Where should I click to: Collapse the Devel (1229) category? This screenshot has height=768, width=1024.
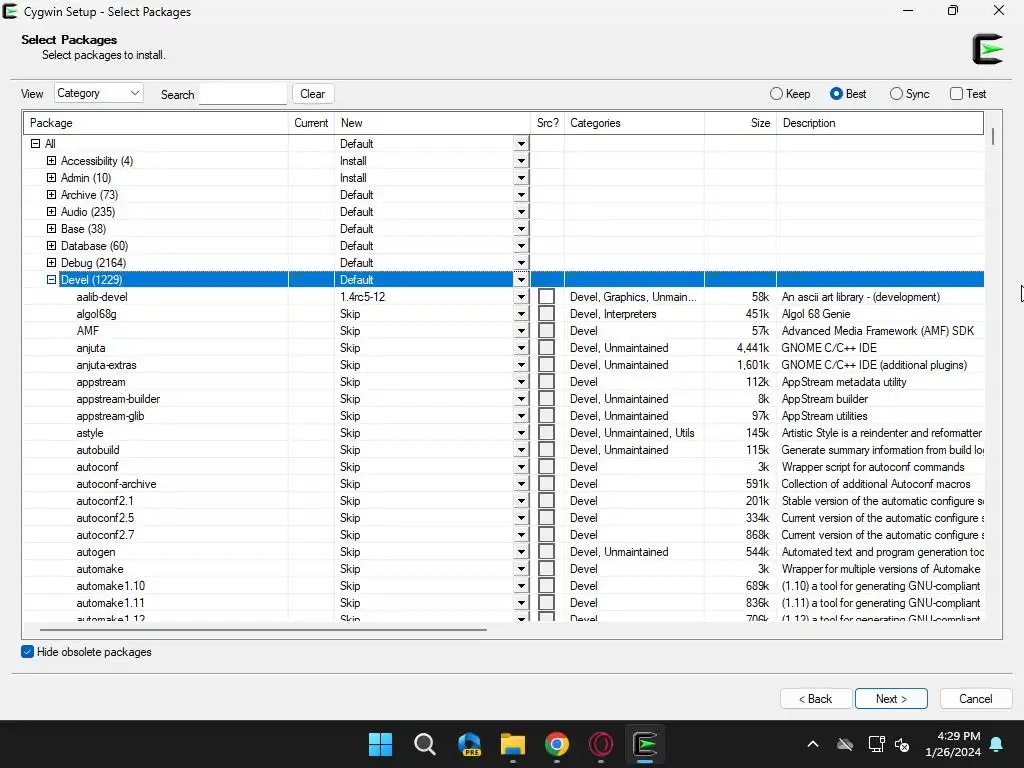coord(52,280)
